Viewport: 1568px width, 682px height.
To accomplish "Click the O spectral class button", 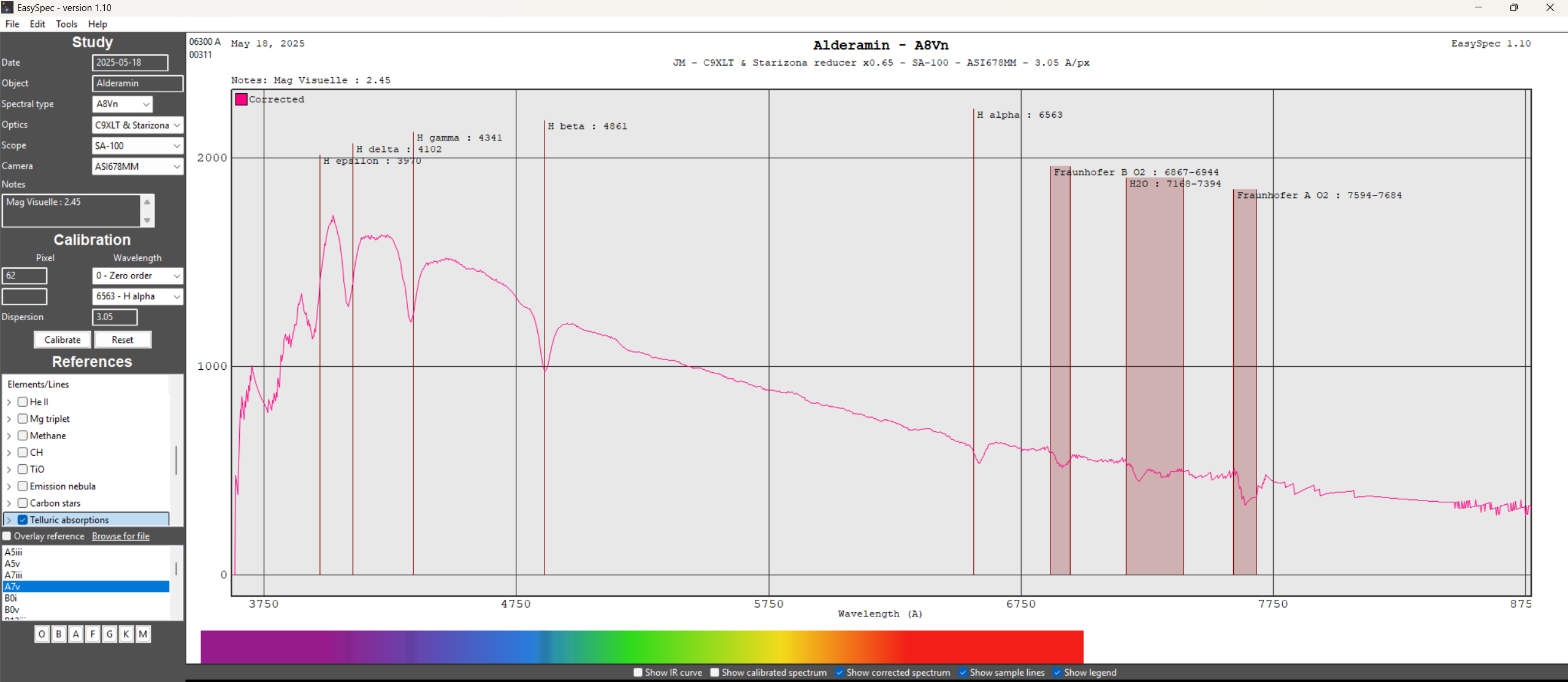I will pyautogui.click(x=42, y=634).
